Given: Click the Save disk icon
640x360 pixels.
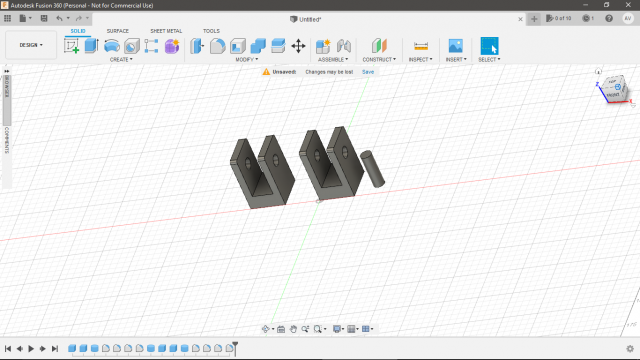Looking at the screenshot, I should 44,18.
